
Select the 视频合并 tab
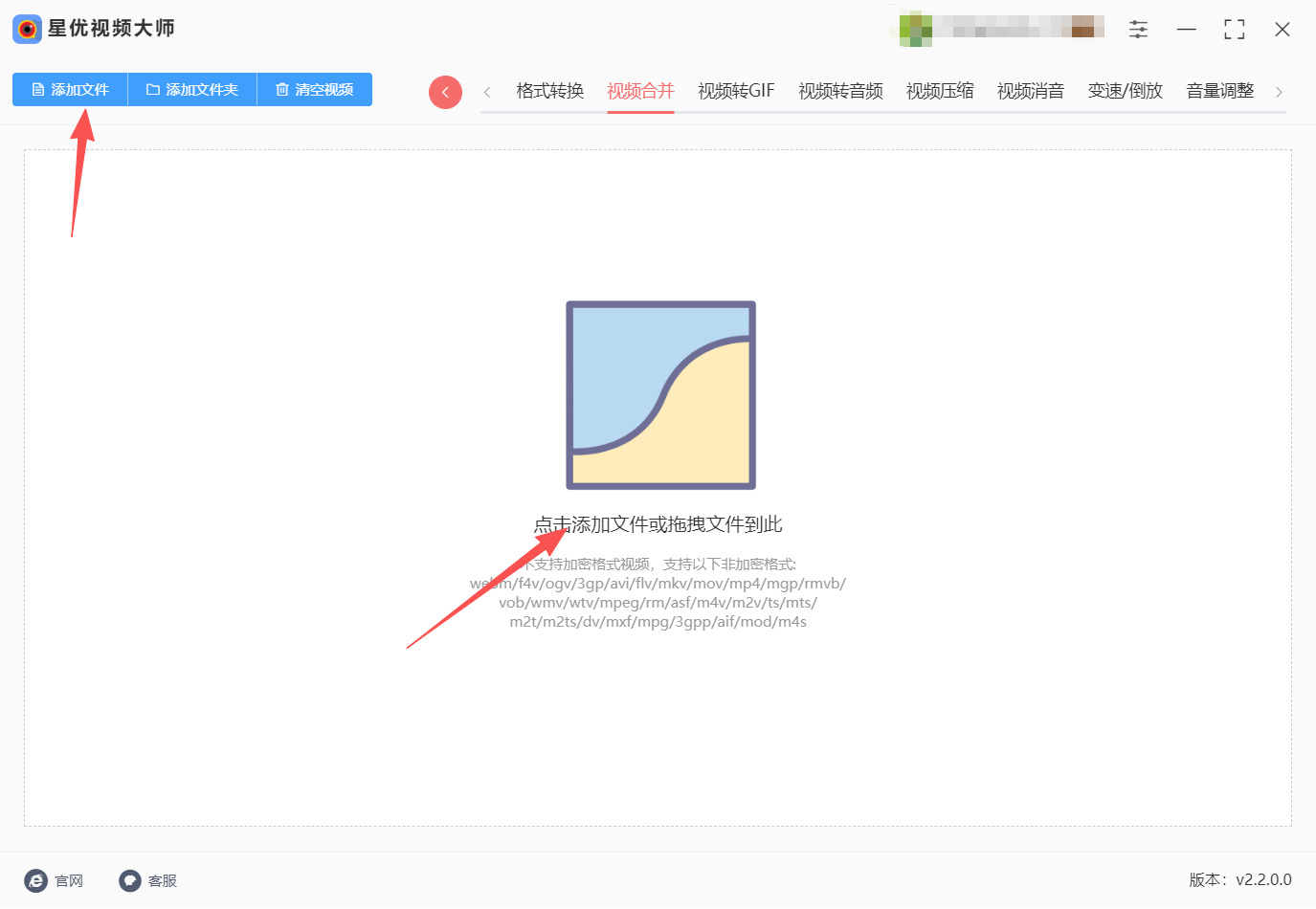tap(640, 91)
